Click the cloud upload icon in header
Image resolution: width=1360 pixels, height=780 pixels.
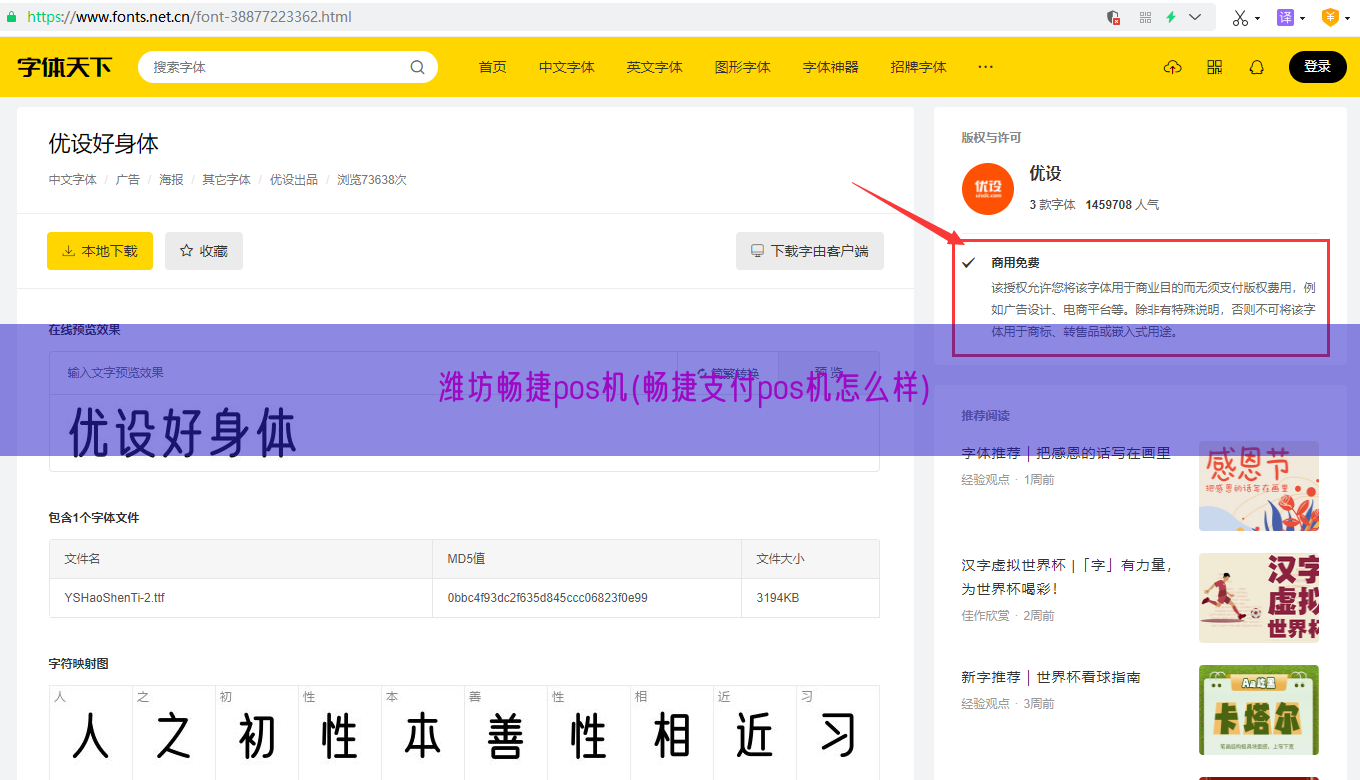click(1173, 67)
